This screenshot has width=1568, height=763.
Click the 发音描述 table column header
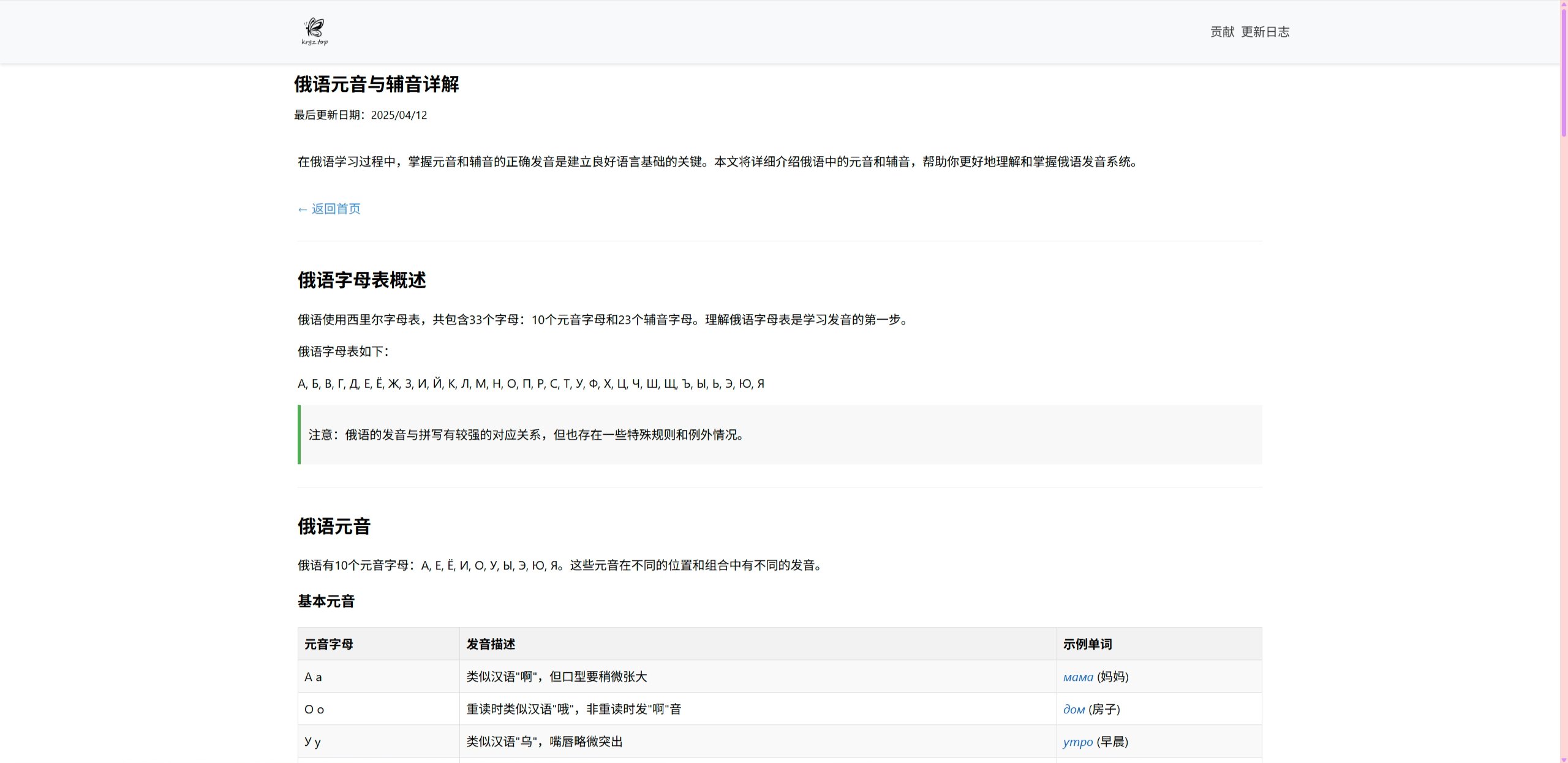(x=490, y=644)
